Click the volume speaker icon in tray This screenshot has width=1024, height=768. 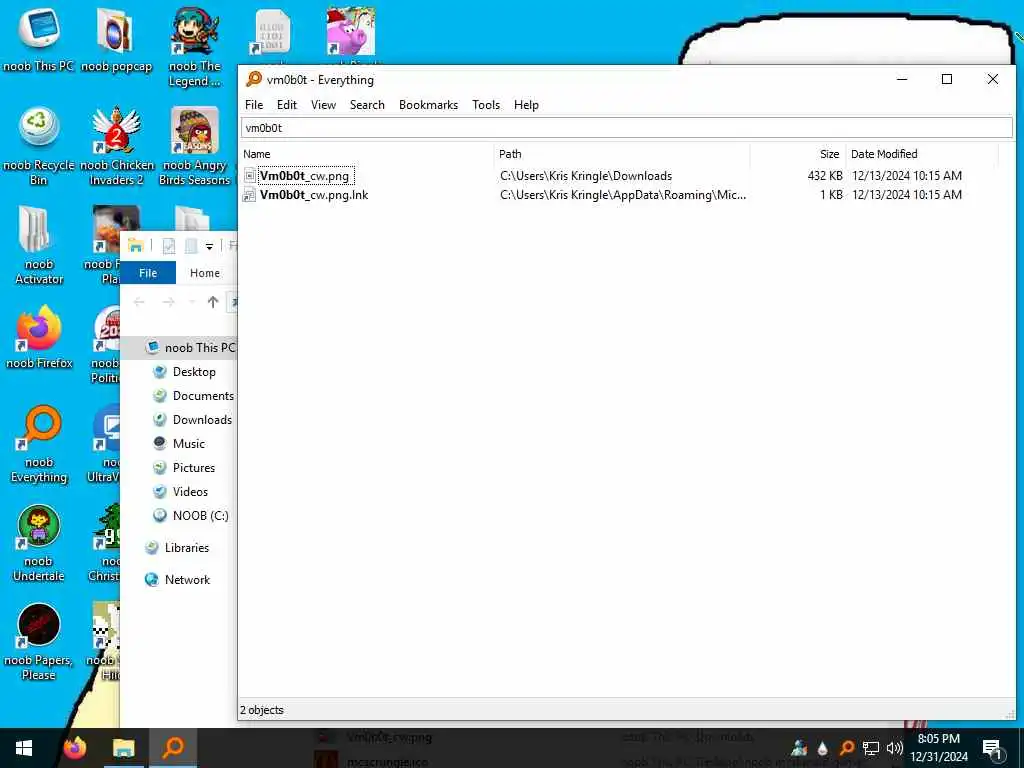pyautogui.click(x=894, y=748)
